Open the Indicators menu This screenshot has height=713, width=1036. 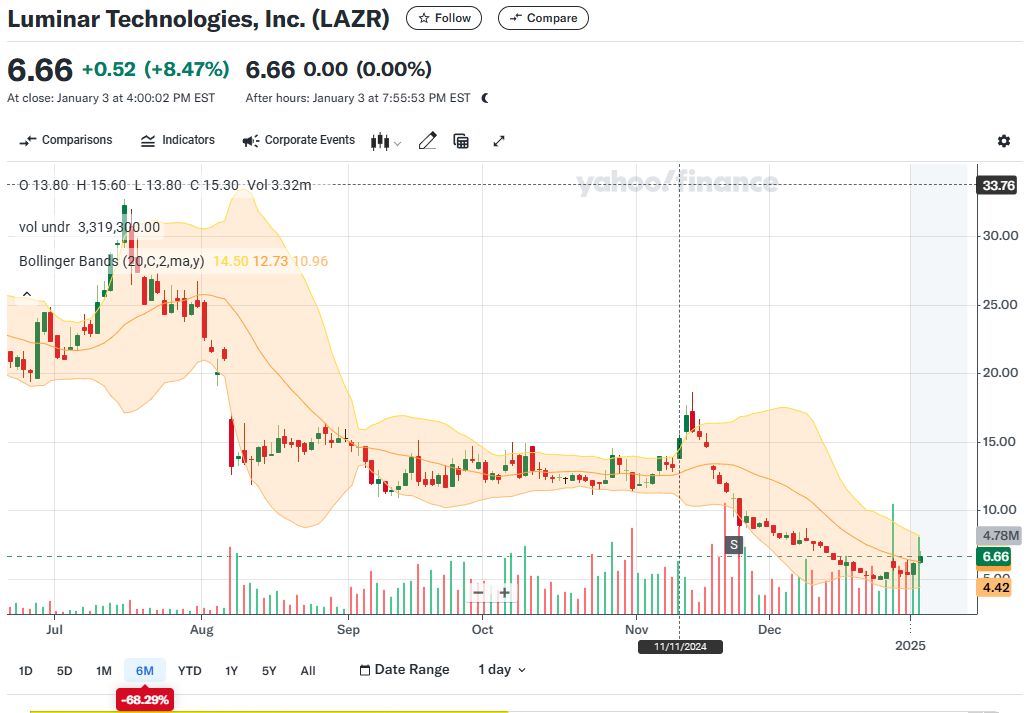click(x=178, y=140)
